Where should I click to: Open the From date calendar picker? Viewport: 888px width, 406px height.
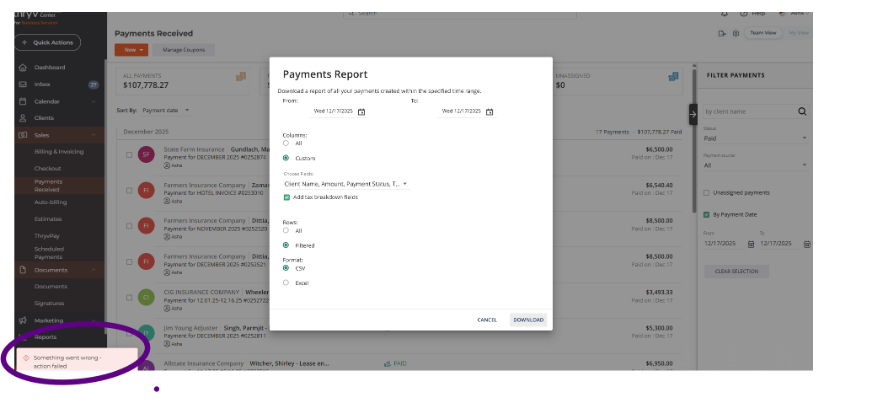pos(361,111)
